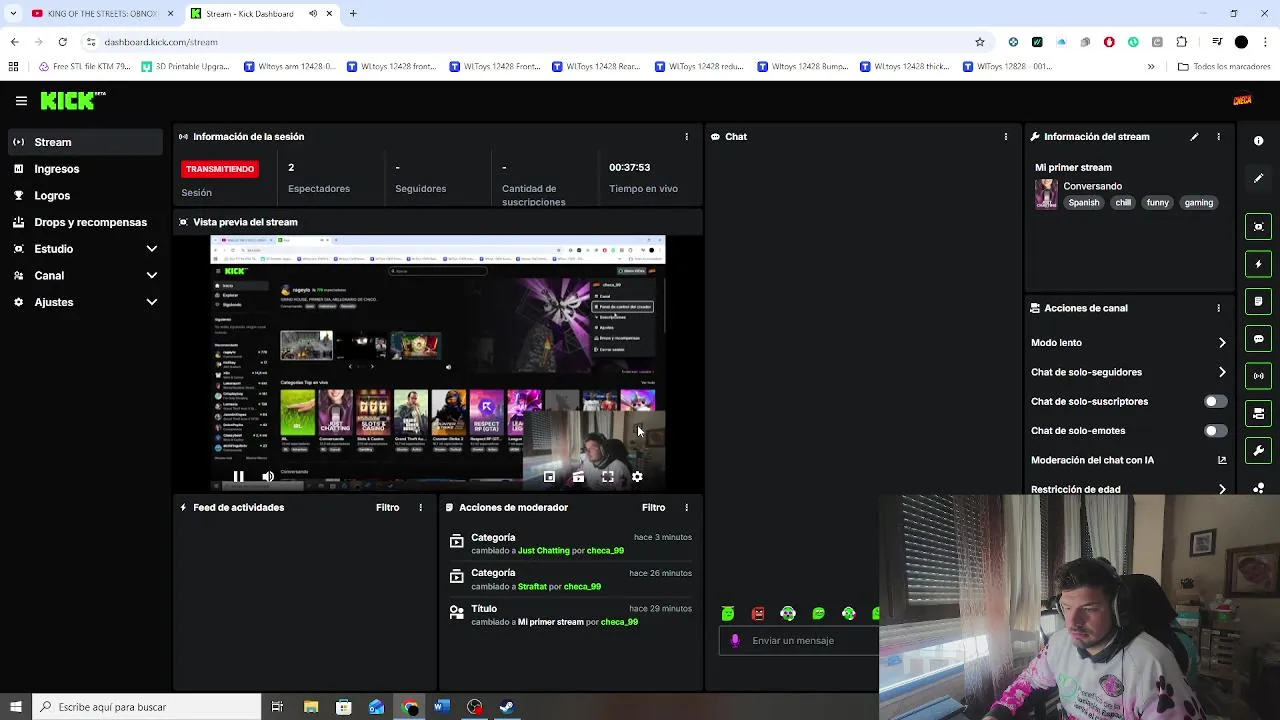Open Todos los marcadores bookmarks folder
This screenshot has width=1280, height=720.
(1225, 67)
